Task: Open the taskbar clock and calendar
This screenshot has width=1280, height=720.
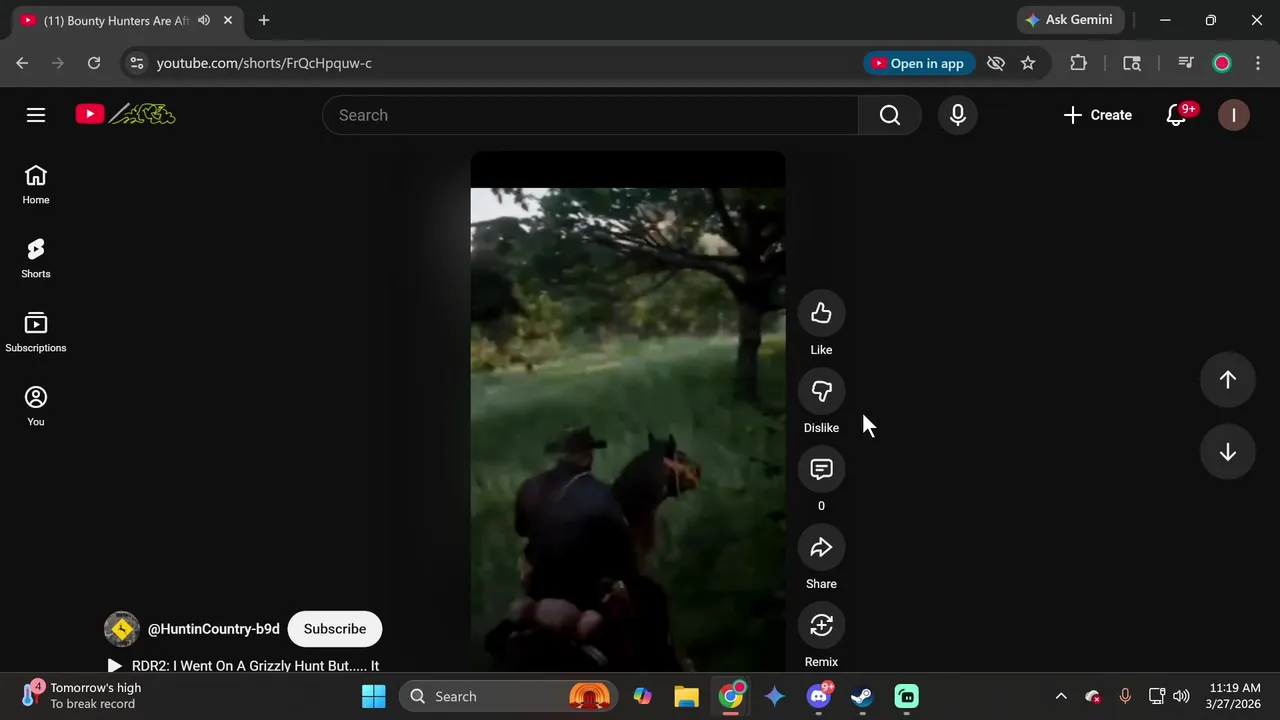Action: (x=1234, y=696)
